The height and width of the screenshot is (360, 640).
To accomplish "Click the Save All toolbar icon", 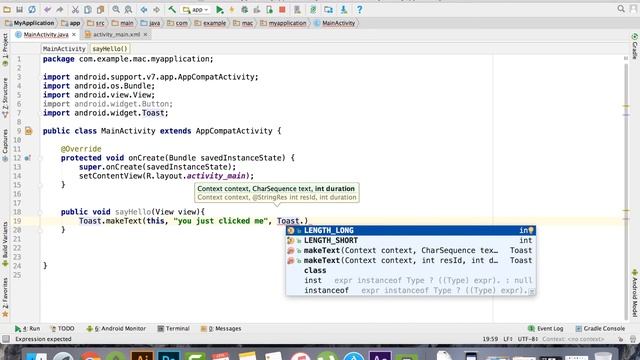I will [19, 9].
